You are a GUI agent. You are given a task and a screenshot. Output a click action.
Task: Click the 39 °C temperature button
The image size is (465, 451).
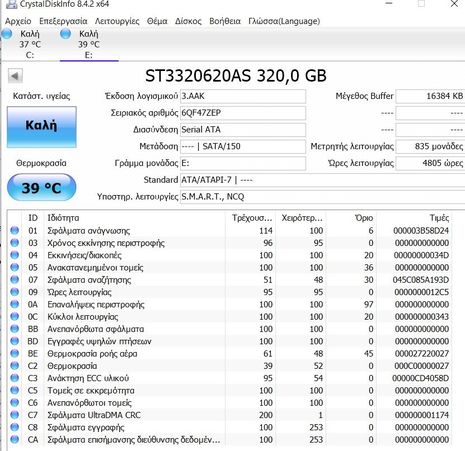tap(41, 187)
